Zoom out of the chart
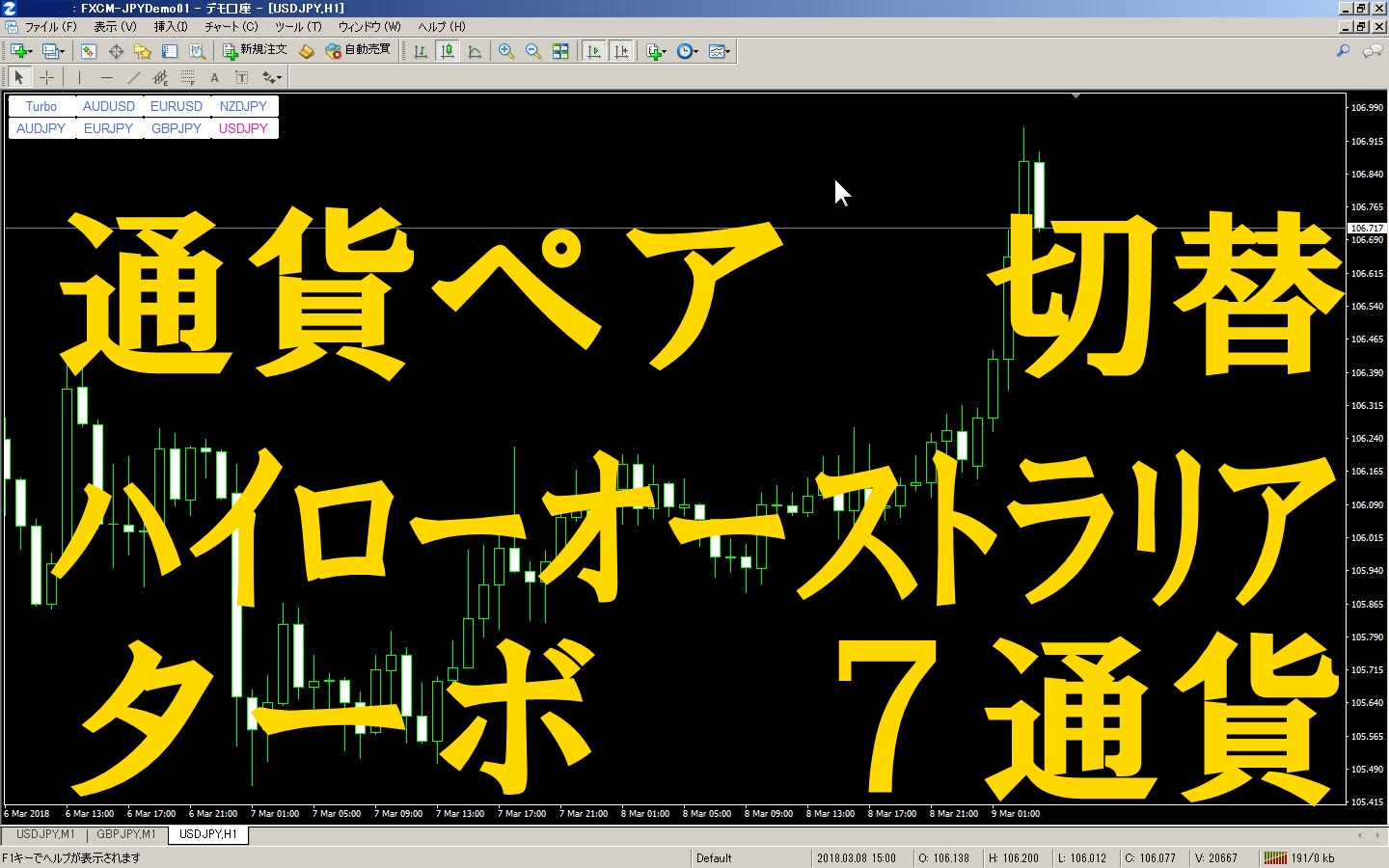 [533, 51]
